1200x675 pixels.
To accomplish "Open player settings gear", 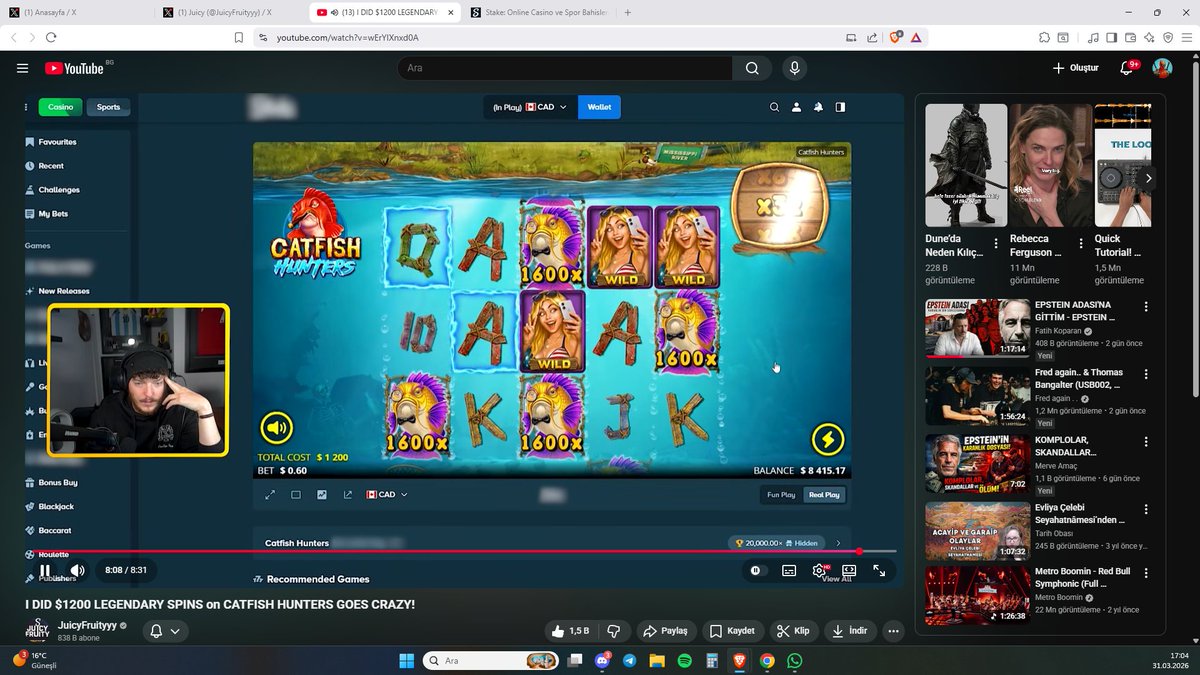I will pyautogui.click(x=819, y=571).
